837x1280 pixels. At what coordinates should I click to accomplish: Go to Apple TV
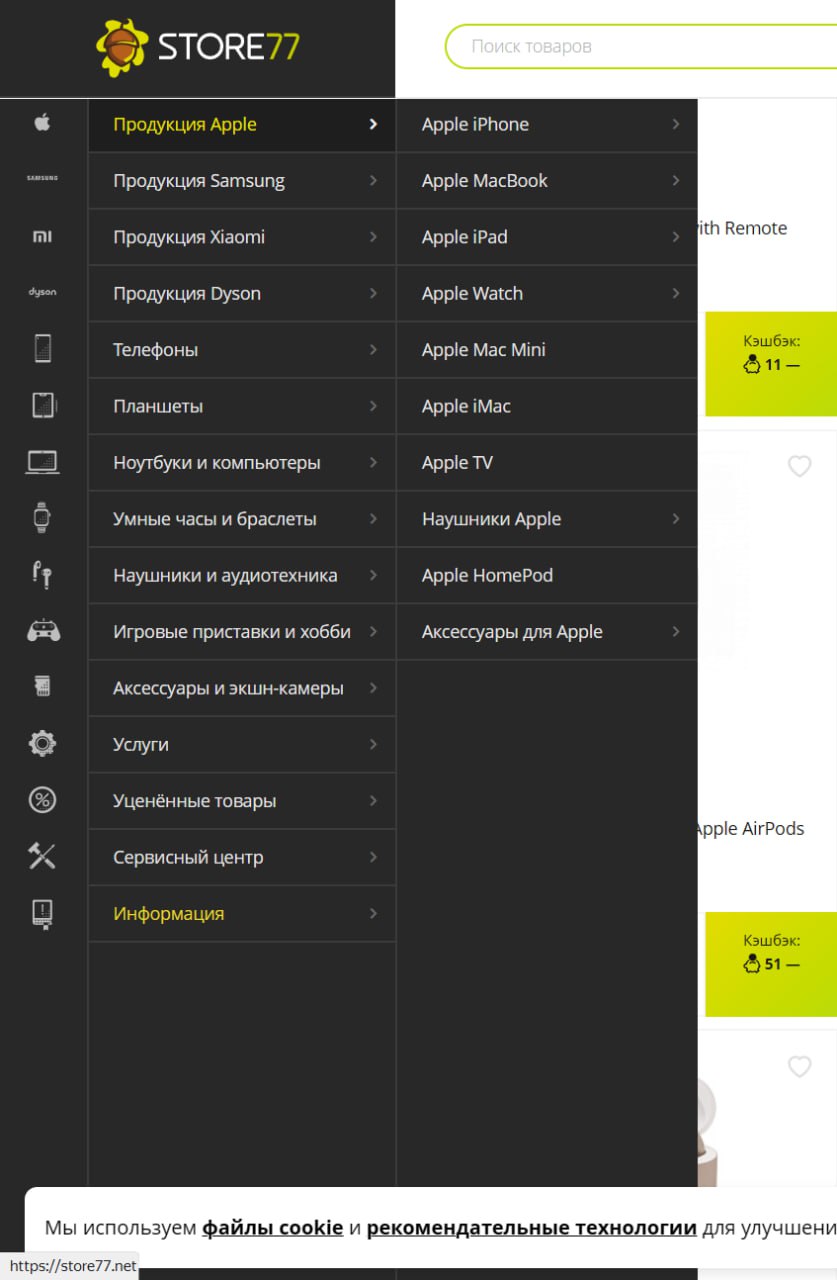pos(547,463)
